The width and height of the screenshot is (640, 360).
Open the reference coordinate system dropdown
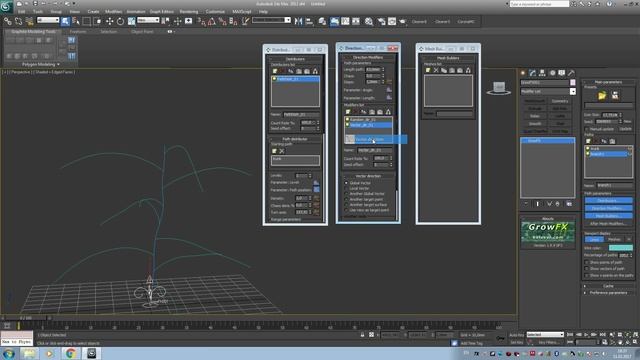click(x=148, y=20)
